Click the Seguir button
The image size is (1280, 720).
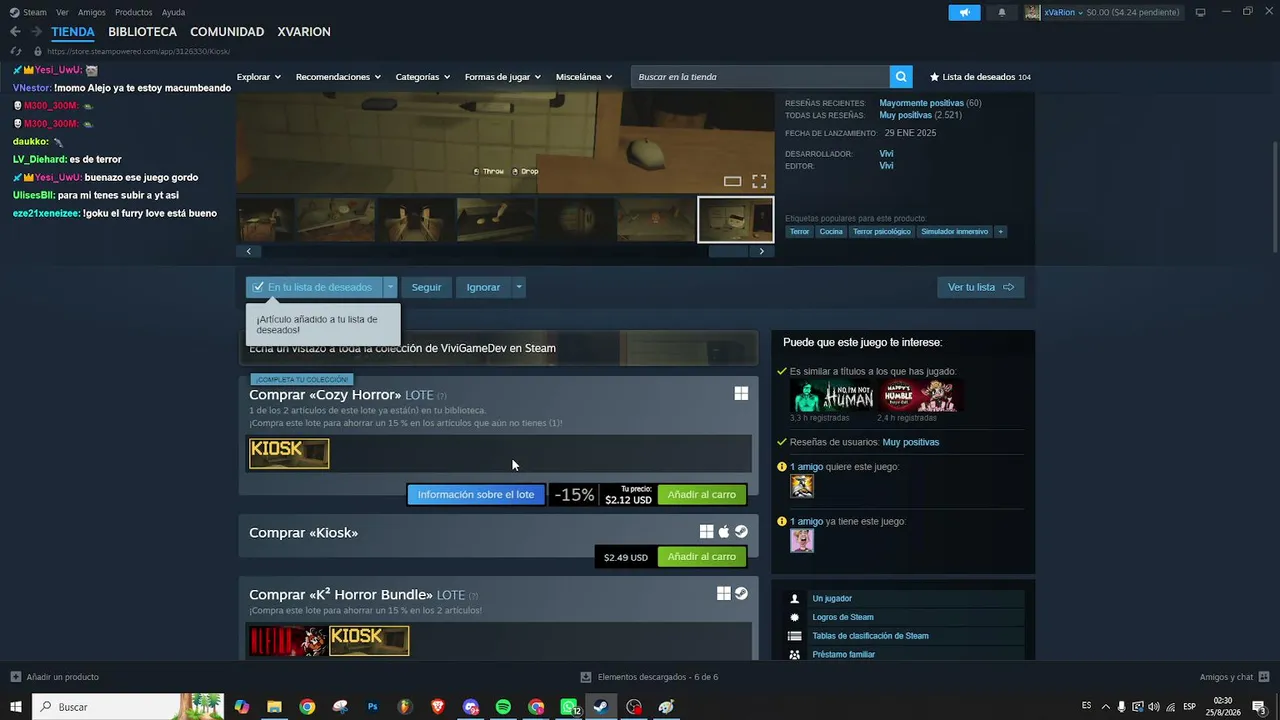point(426,287)
